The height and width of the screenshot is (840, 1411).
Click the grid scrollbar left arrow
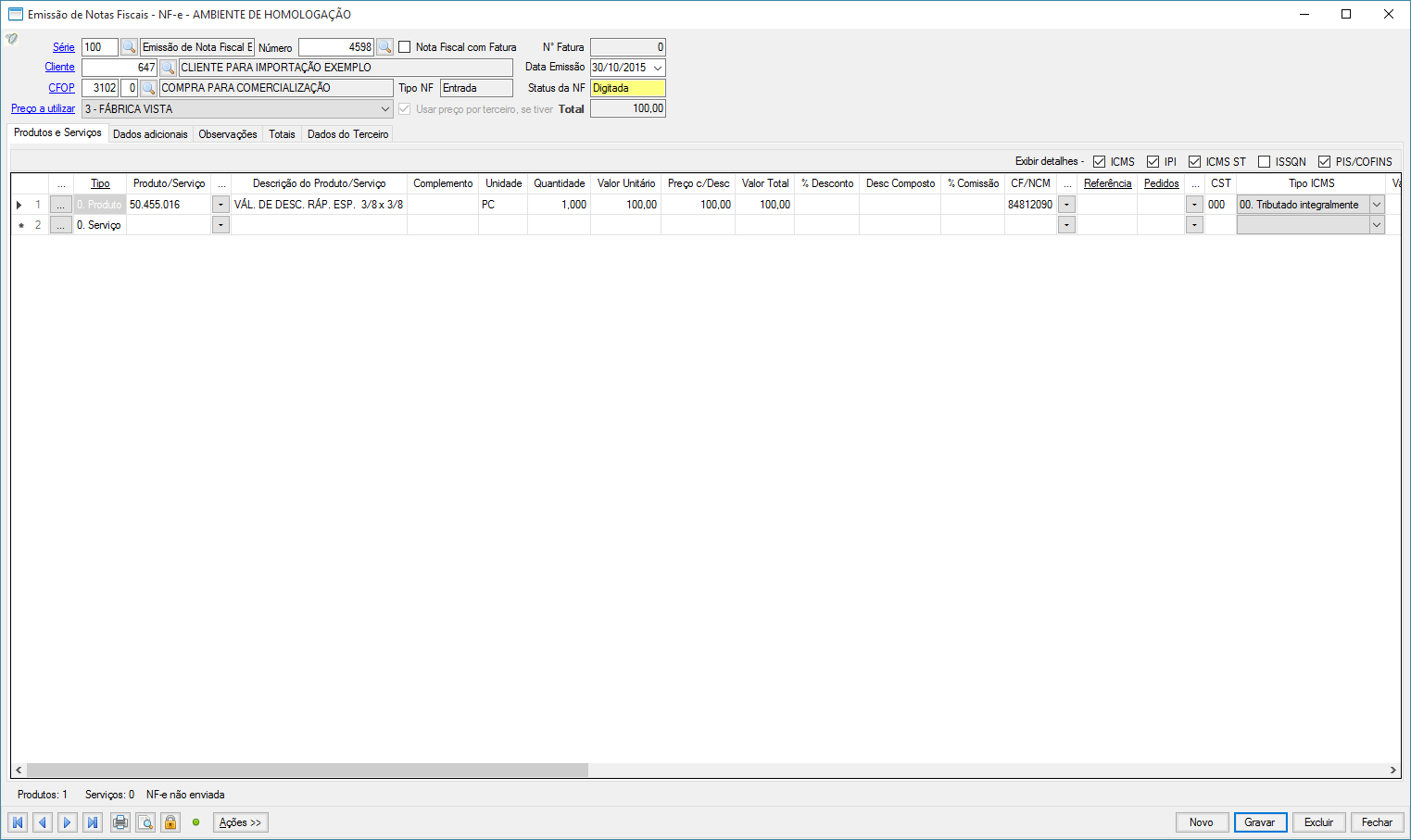click(19, 770)
